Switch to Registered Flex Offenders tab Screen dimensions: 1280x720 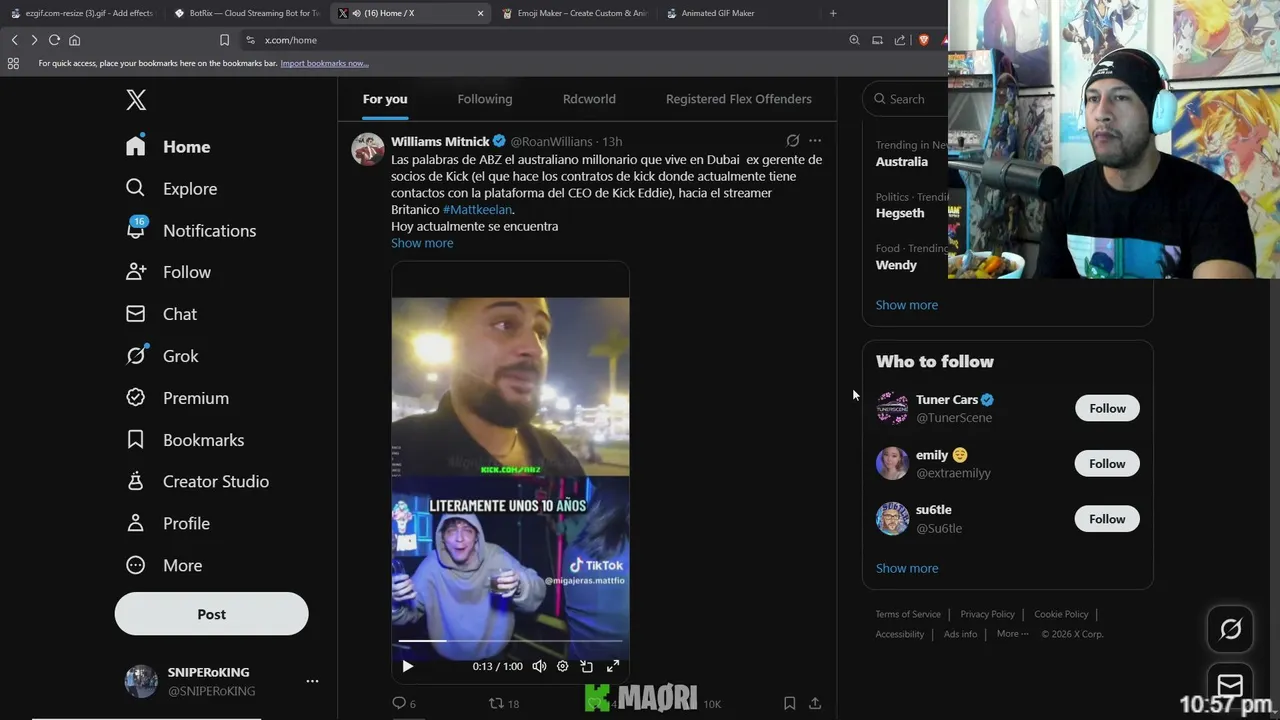click(739, 99)
